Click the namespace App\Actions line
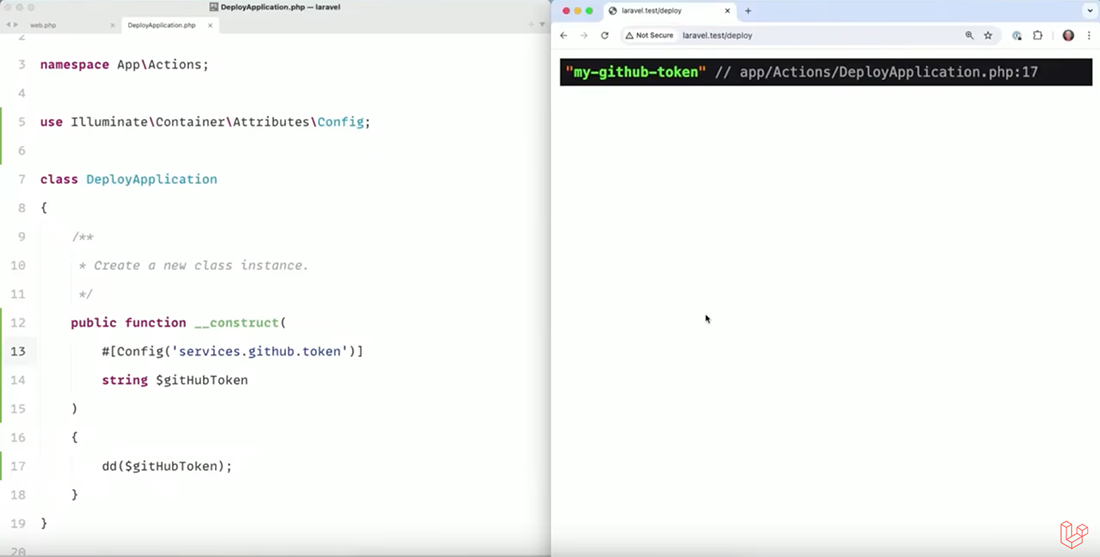 124,65
